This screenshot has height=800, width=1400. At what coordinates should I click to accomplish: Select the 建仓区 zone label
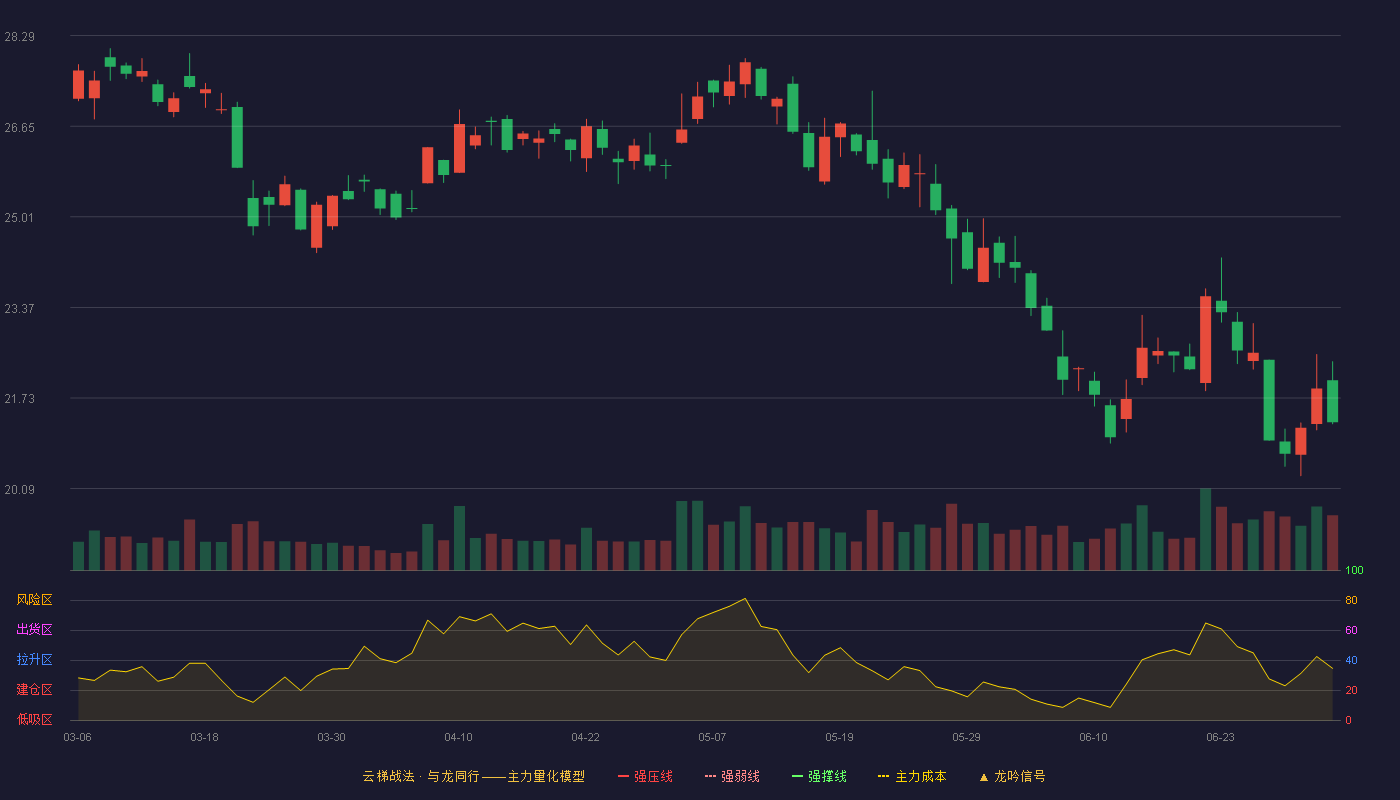tap(34, 690)
